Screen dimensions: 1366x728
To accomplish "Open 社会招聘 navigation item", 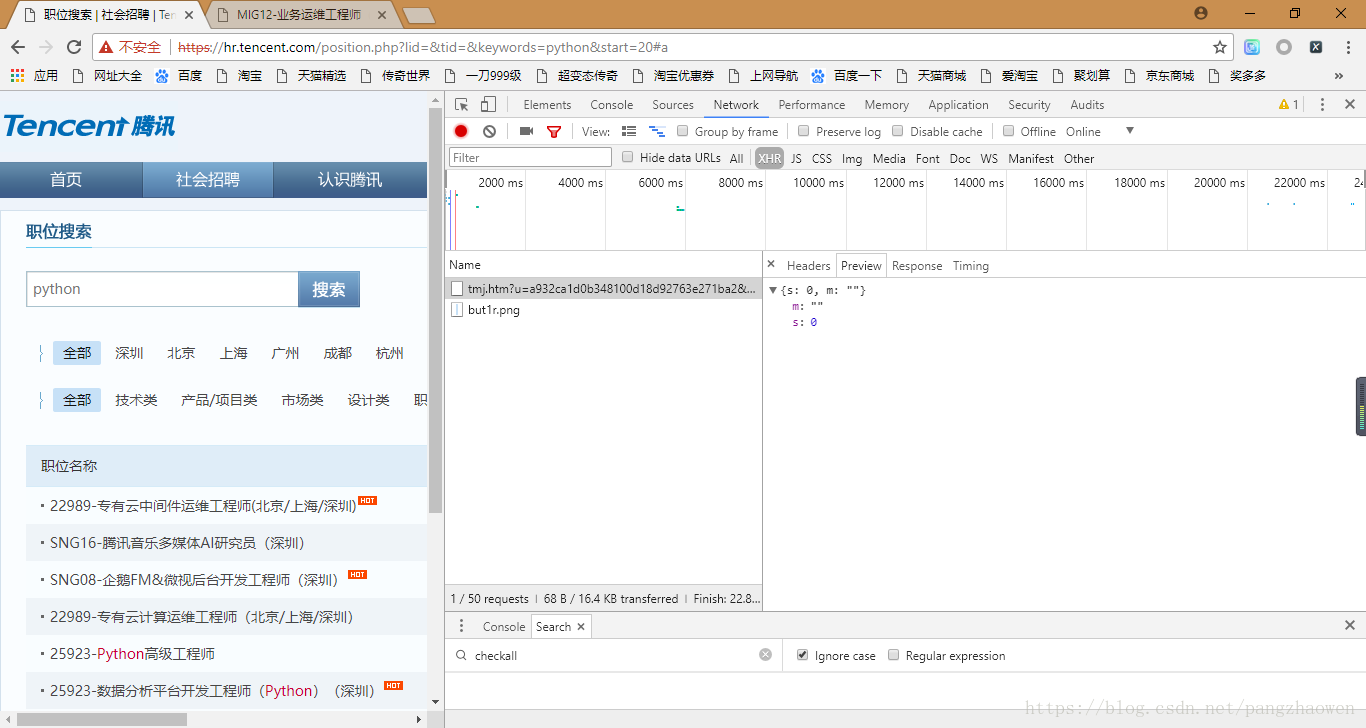I will tap(208, 179).
